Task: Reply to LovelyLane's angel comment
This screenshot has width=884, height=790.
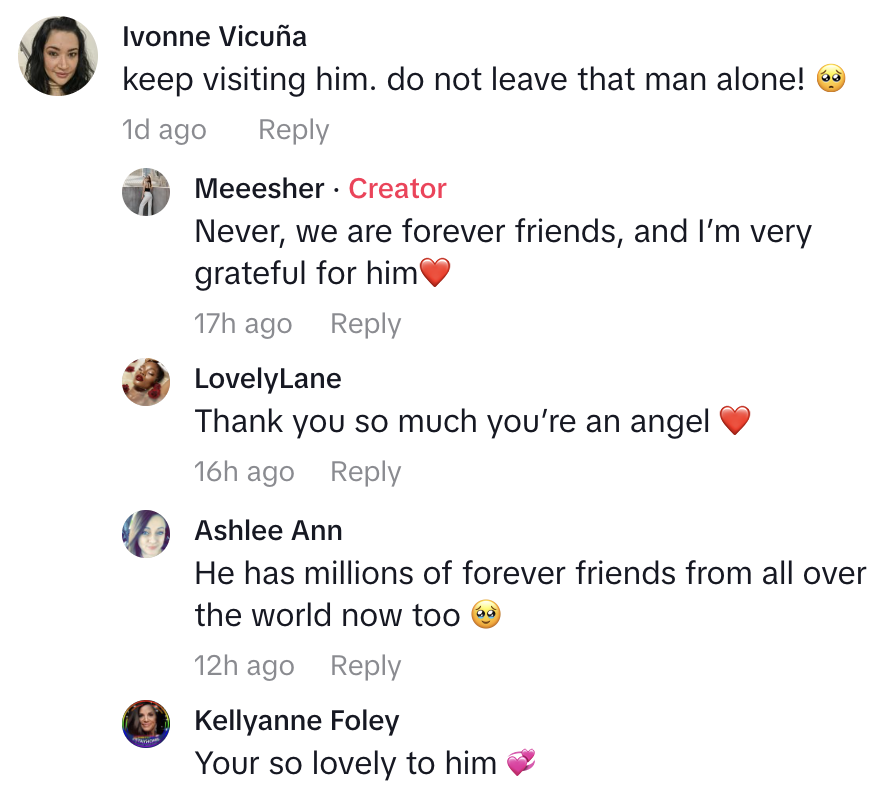Action: pyautogui.click(x=365, y=472)
